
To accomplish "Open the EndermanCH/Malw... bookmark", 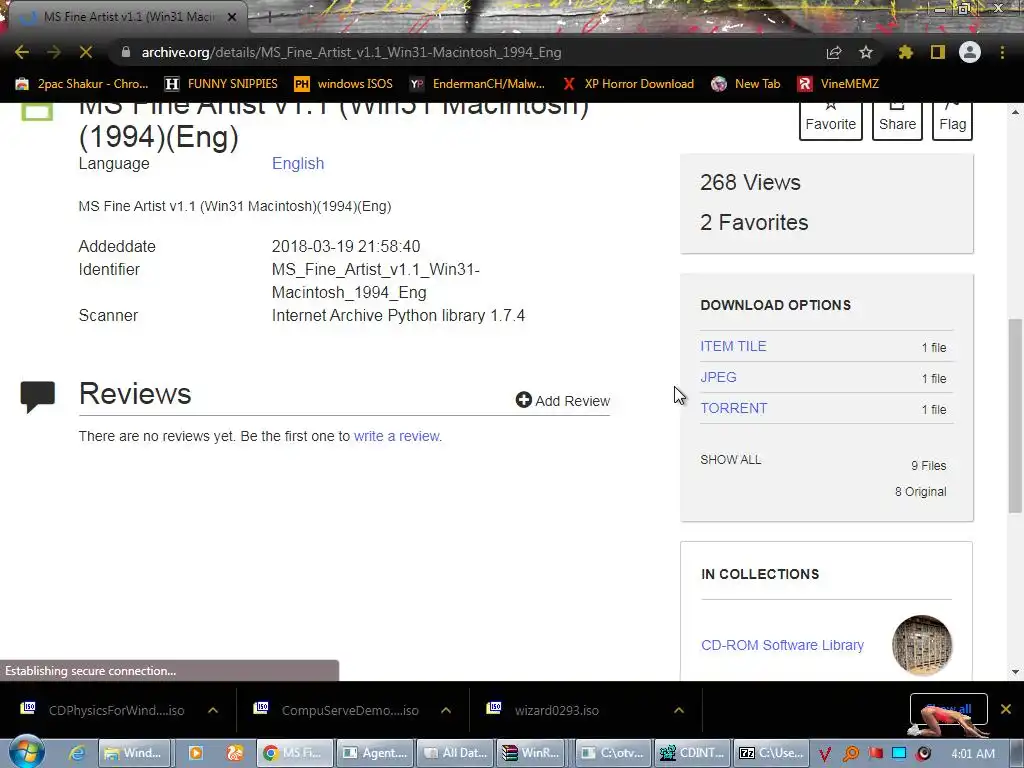I will (x=477, y=84).
